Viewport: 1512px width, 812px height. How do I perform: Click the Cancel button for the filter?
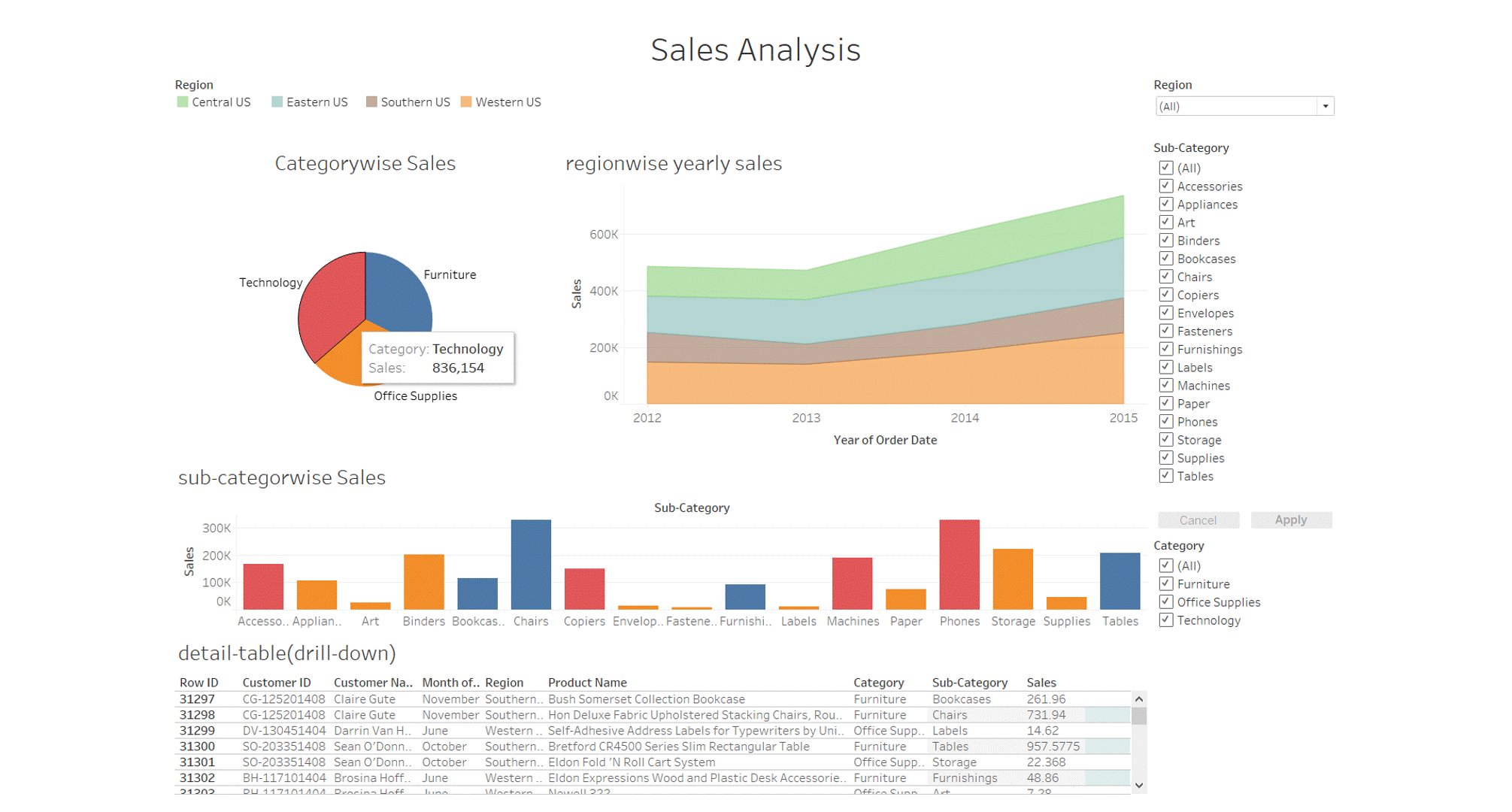pos(1198,520)
